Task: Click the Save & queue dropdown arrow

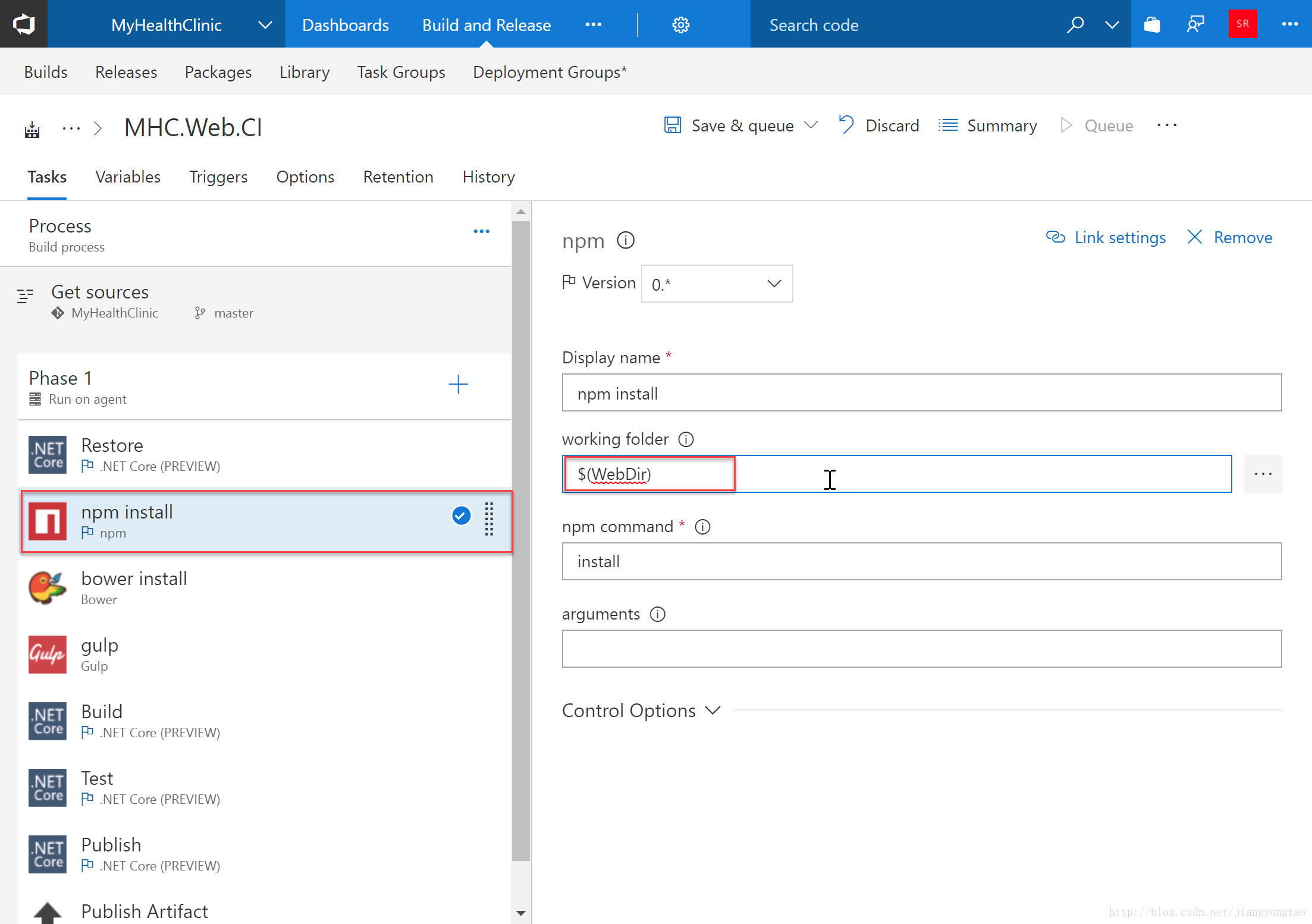Action: click(812, 125)
